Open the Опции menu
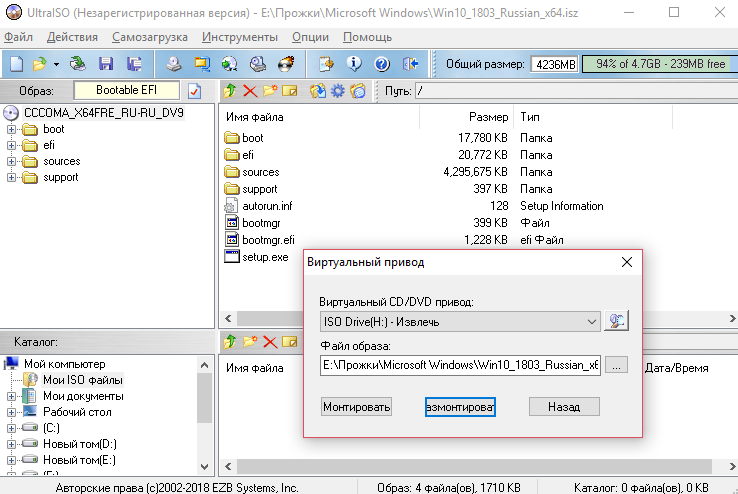The image size is (738, 494). click(x=310, y=37)
